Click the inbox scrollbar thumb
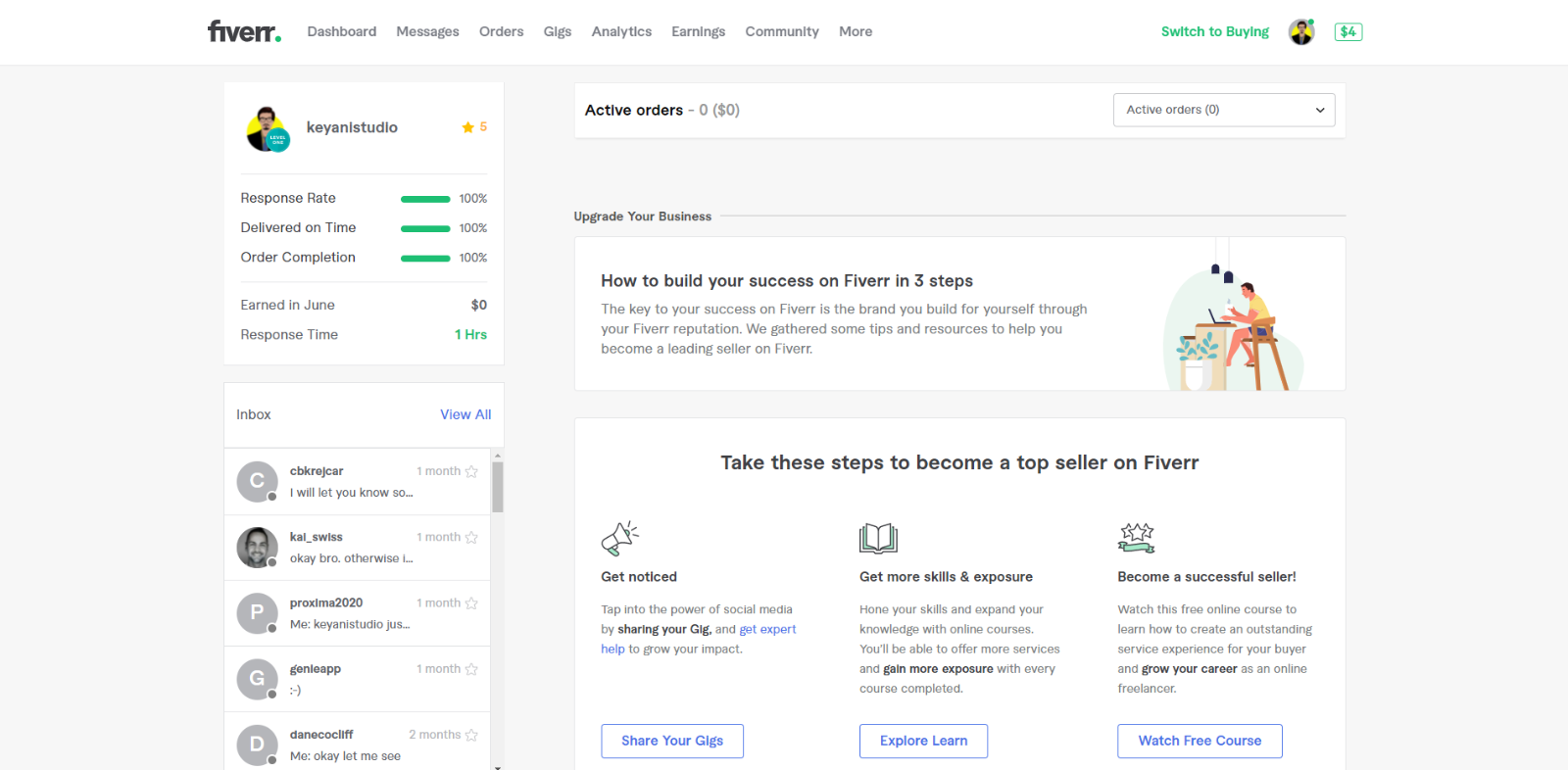This screenshot has height=770, width=1568. pyautogui.click(x=498, y=487)
